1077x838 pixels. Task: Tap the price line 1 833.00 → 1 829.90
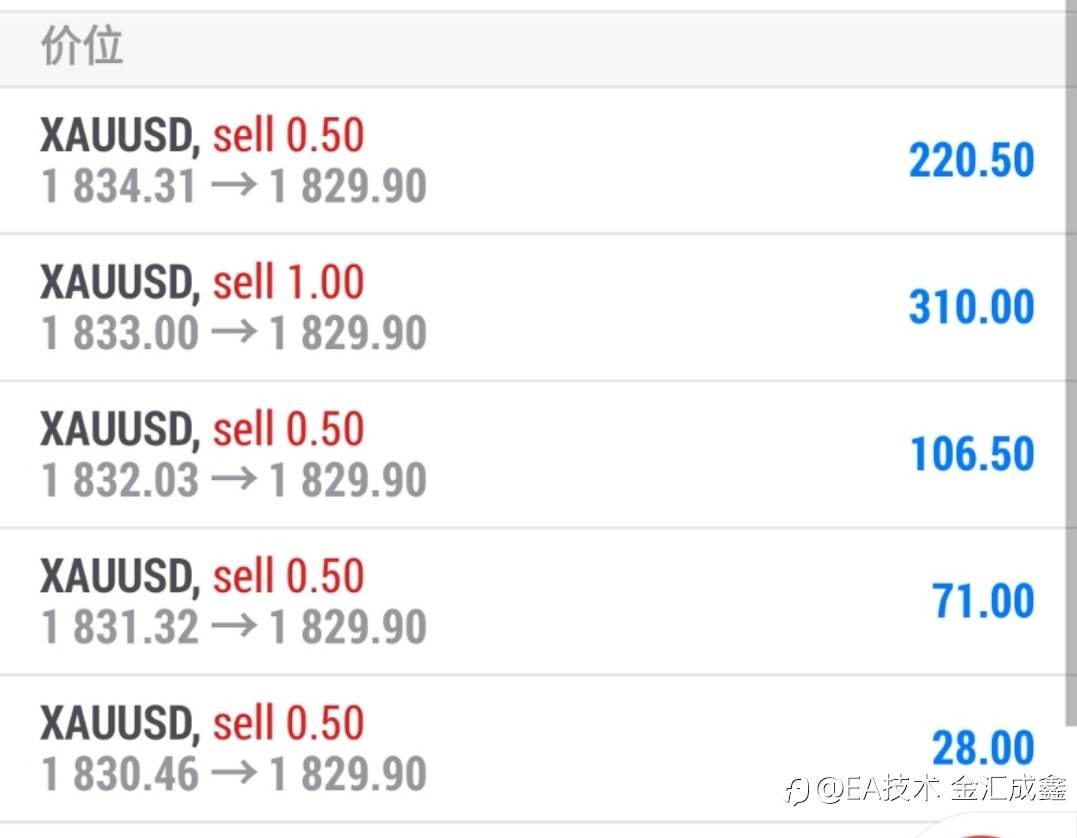pyautogui.click(x=234, y=334)
